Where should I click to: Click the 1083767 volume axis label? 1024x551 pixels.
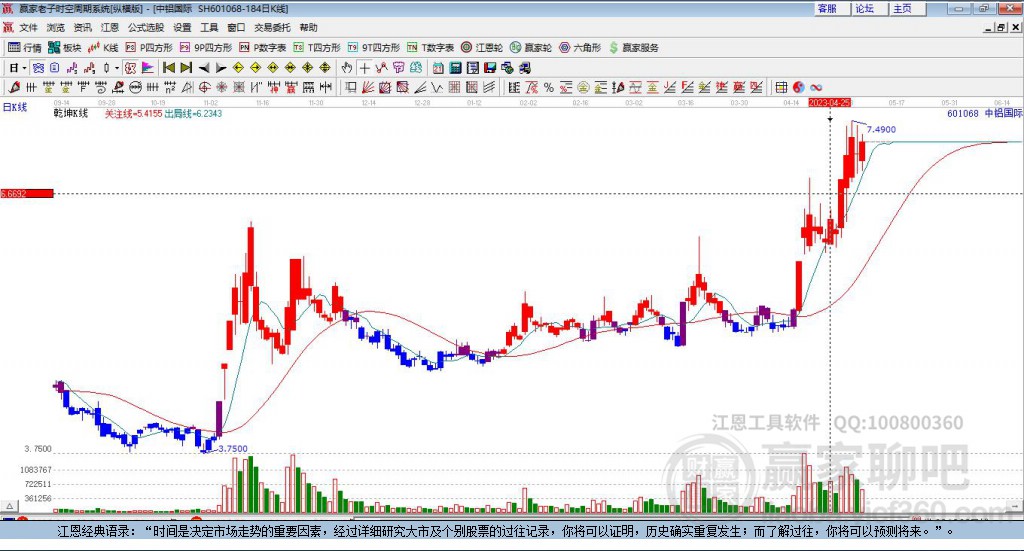point(36,469)
